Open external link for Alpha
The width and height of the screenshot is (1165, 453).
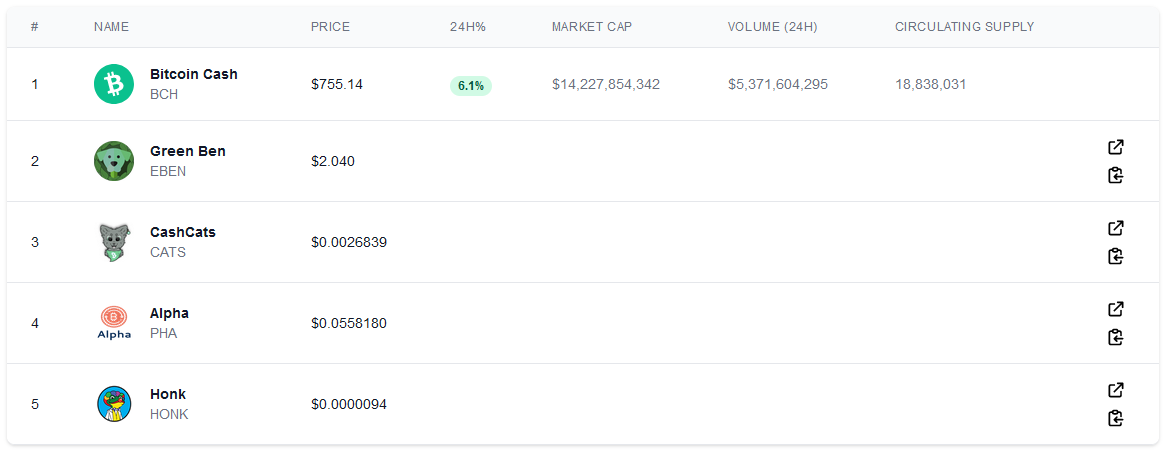click(1115, 309)
